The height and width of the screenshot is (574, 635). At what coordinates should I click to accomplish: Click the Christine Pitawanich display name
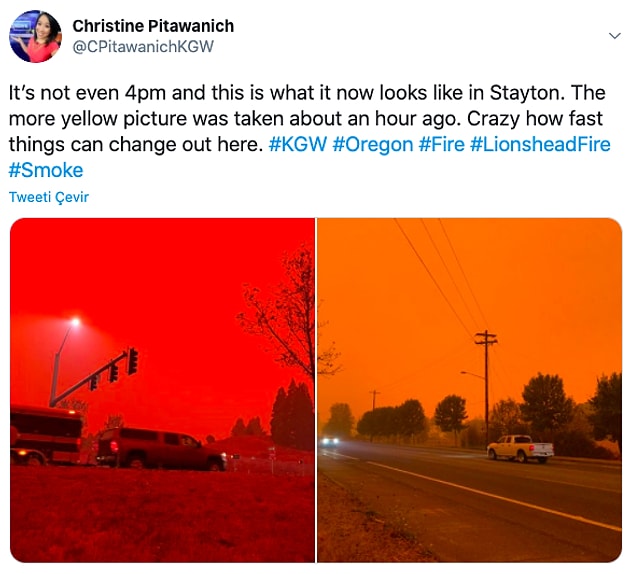point(153,26)
